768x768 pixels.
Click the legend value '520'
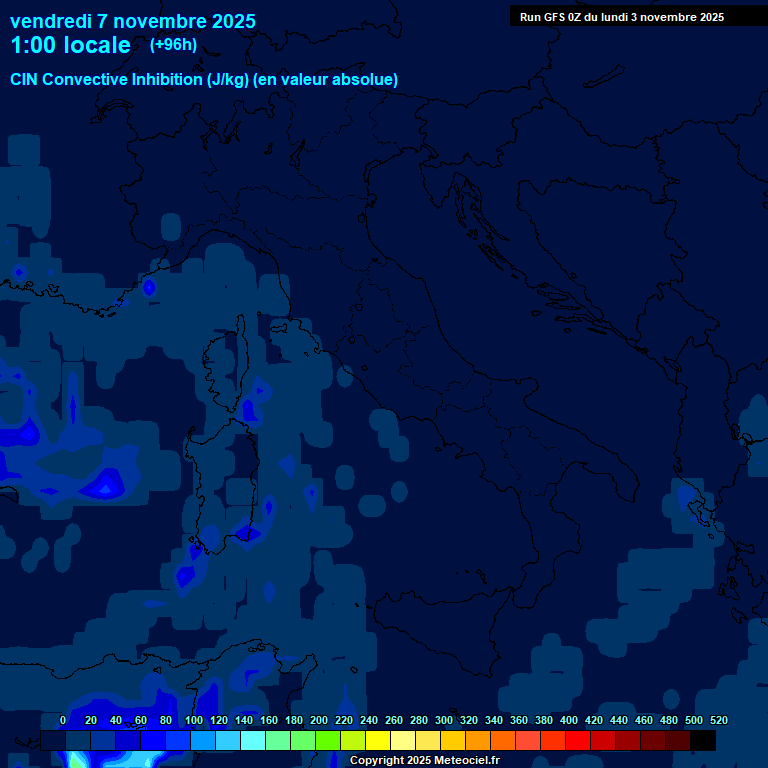(718, 720)
